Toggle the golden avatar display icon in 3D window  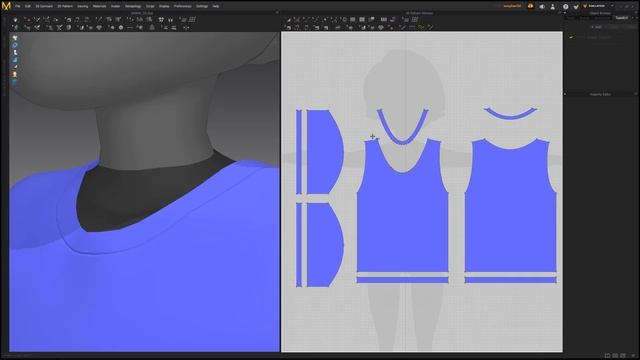point(15,75)
